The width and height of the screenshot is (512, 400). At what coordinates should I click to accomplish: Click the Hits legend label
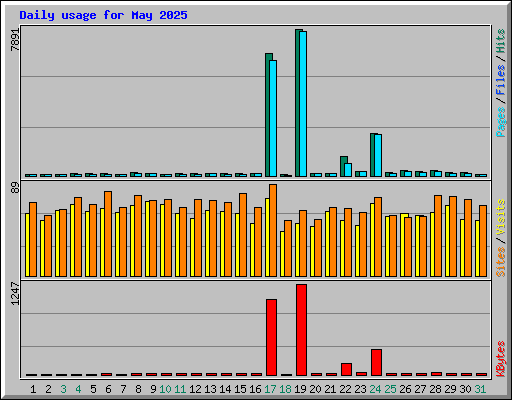coord(501,41)
